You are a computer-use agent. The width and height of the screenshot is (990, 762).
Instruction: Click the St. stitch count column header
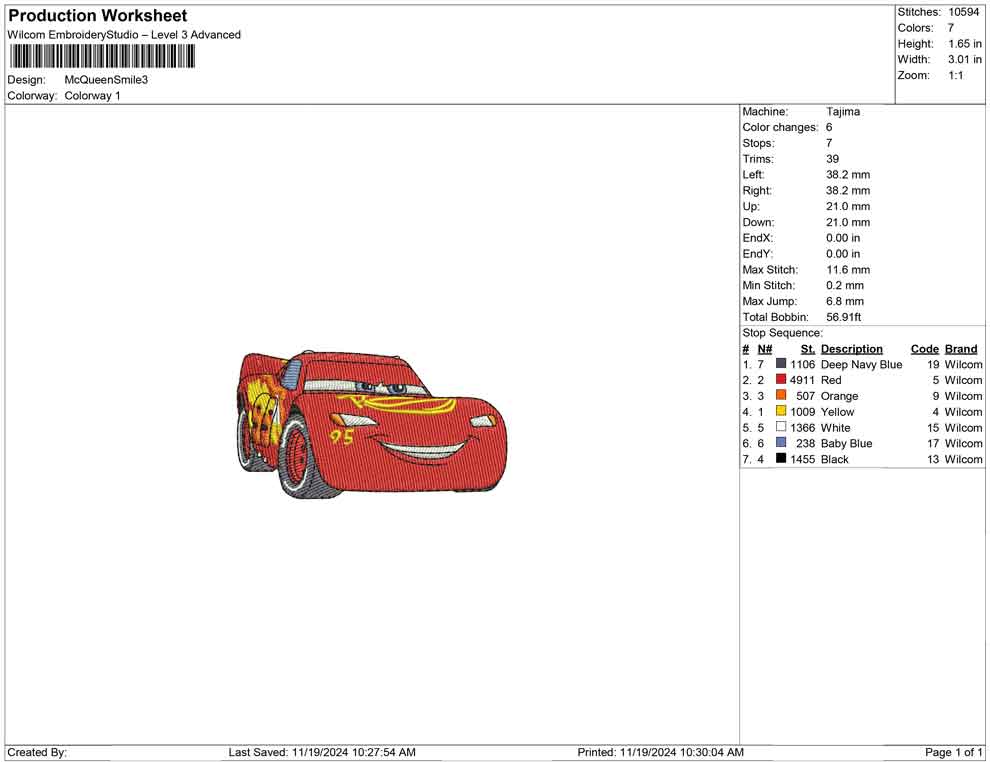click(x=807, y=349)
